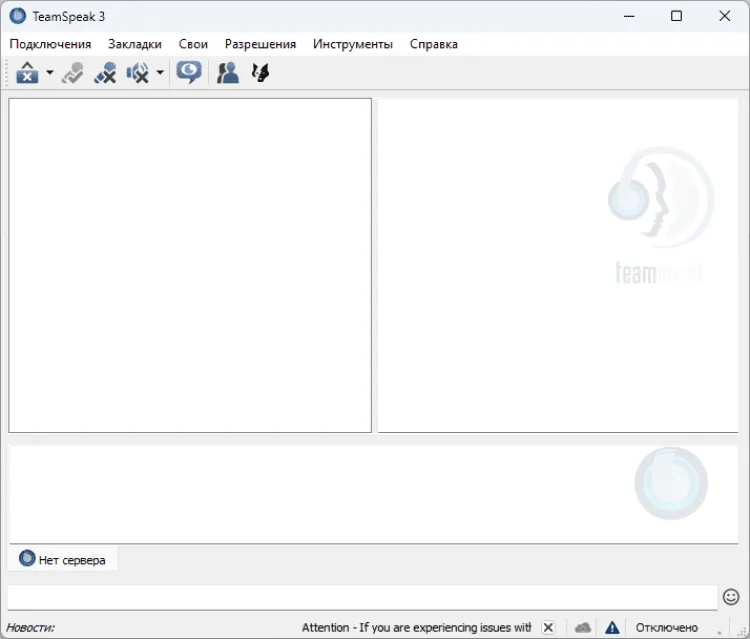Open the Закладки menu
750x639 pixels.
click(x=135, y=44)
